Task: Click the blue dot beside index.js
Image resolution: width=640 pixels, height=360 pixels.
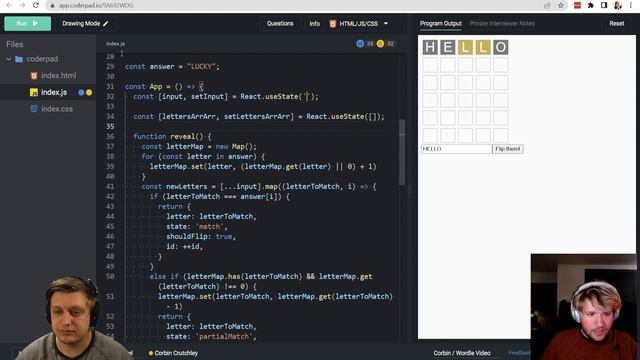Action: [81, 93]
